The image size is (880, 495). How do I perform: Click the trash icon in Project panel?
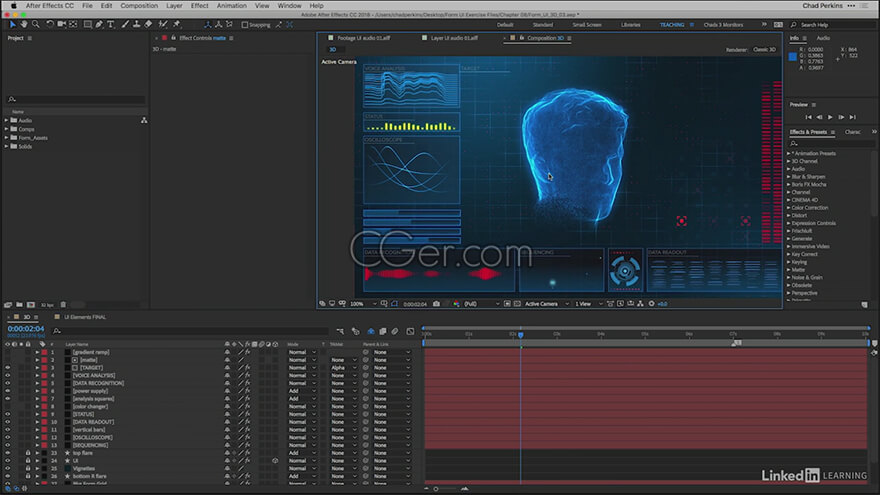pos(63,305)
